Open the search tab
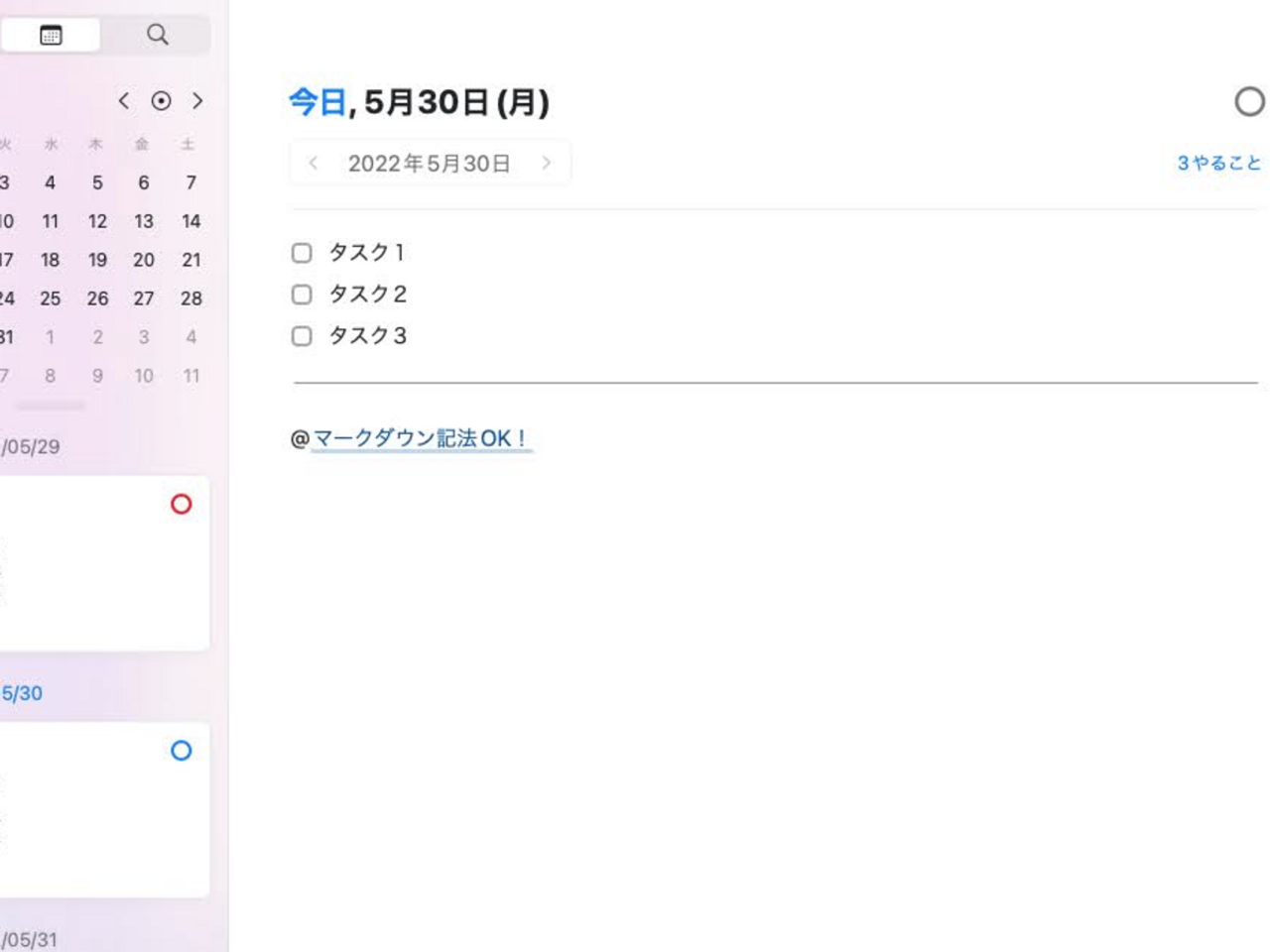 click(157, 35)
